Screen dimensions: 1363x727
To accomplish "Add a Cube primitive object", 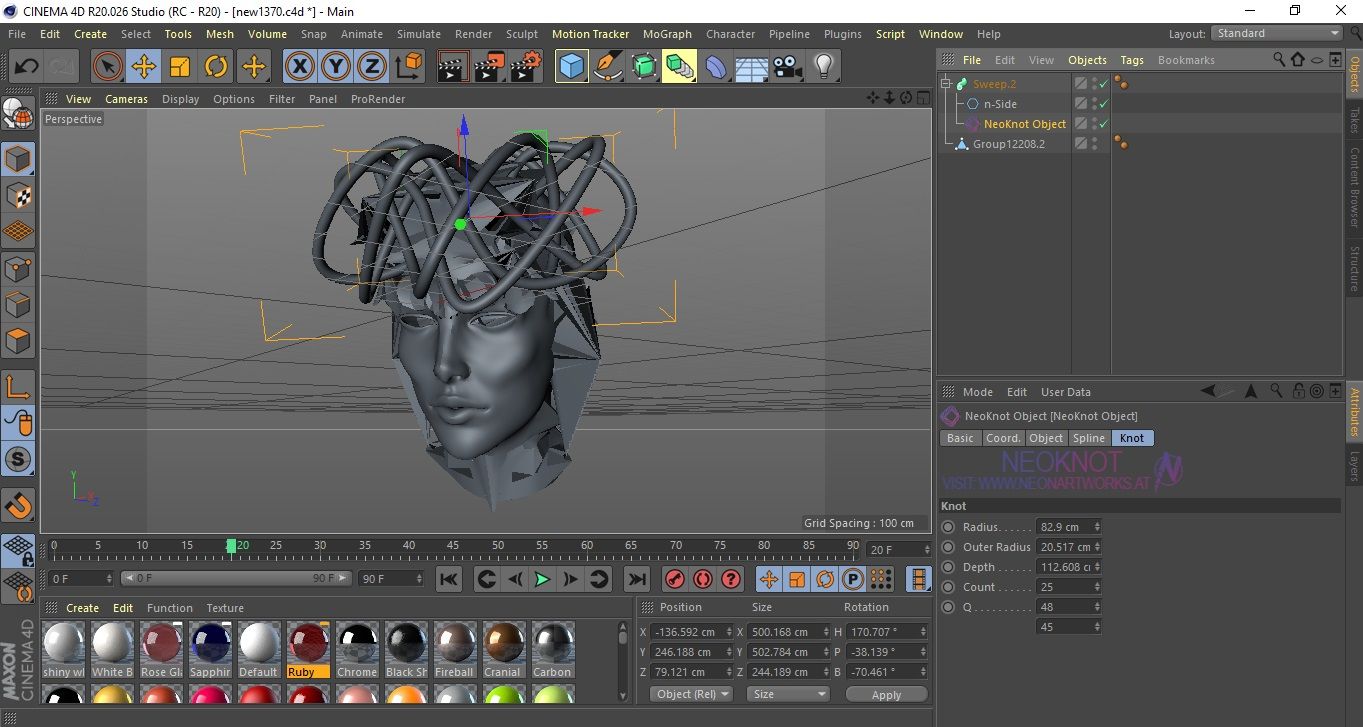I will click(572, 67).
